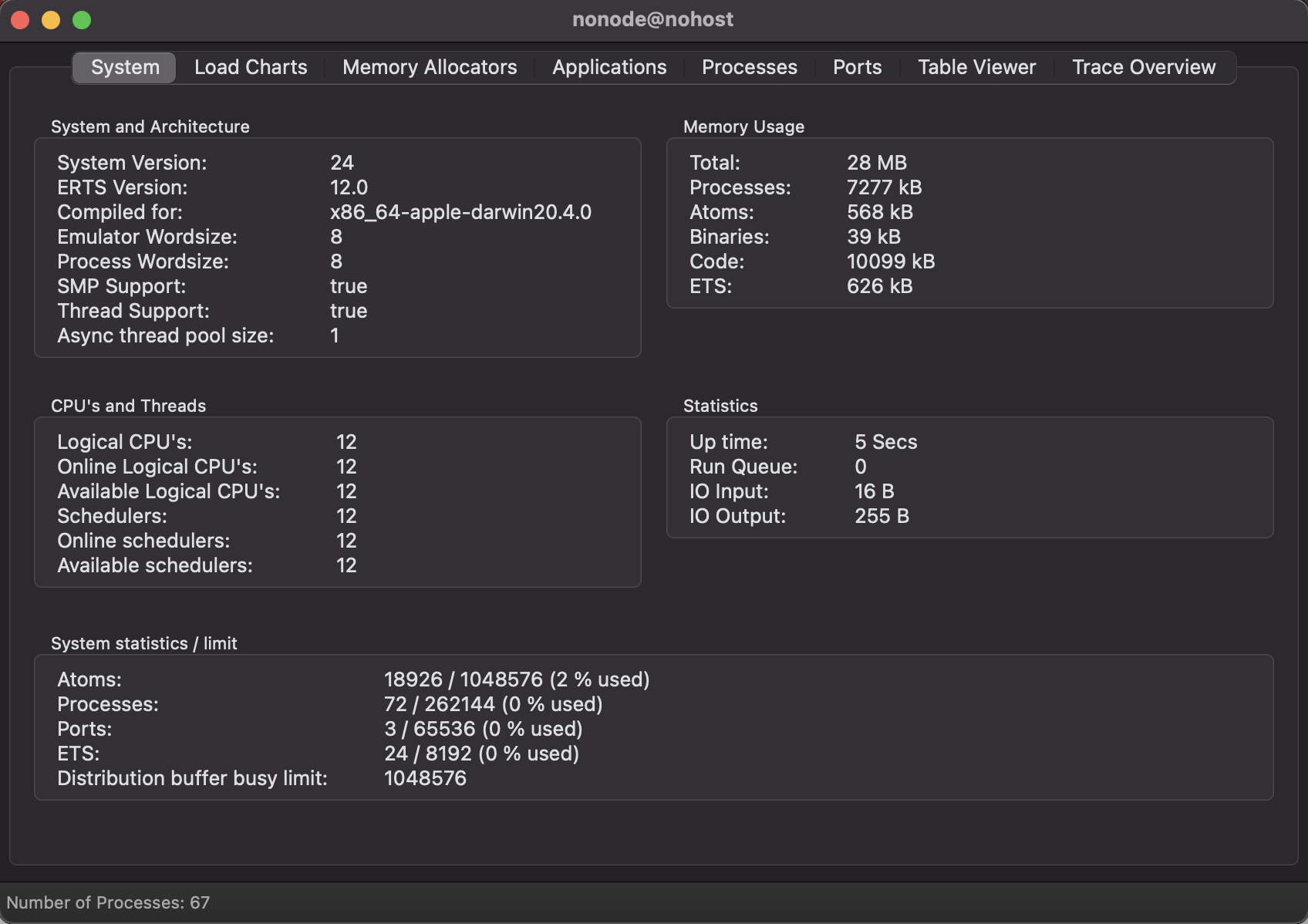Click the Atoms usage value in System statistics
Image resolution: width=1308 pixels, height=924 pixels.
coord(516,680)
